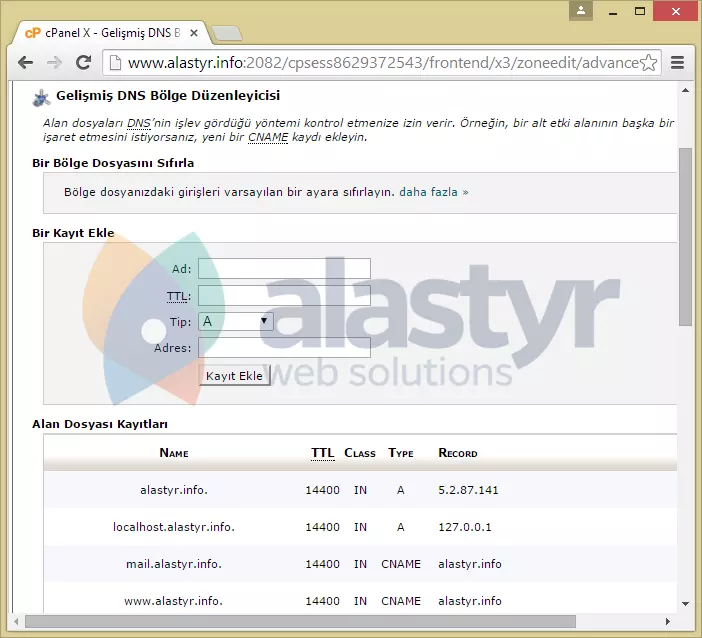This screenshot has width=702, height=638.
Task: Click record value 5.2.87.141
Action: (x=468, y=490)
